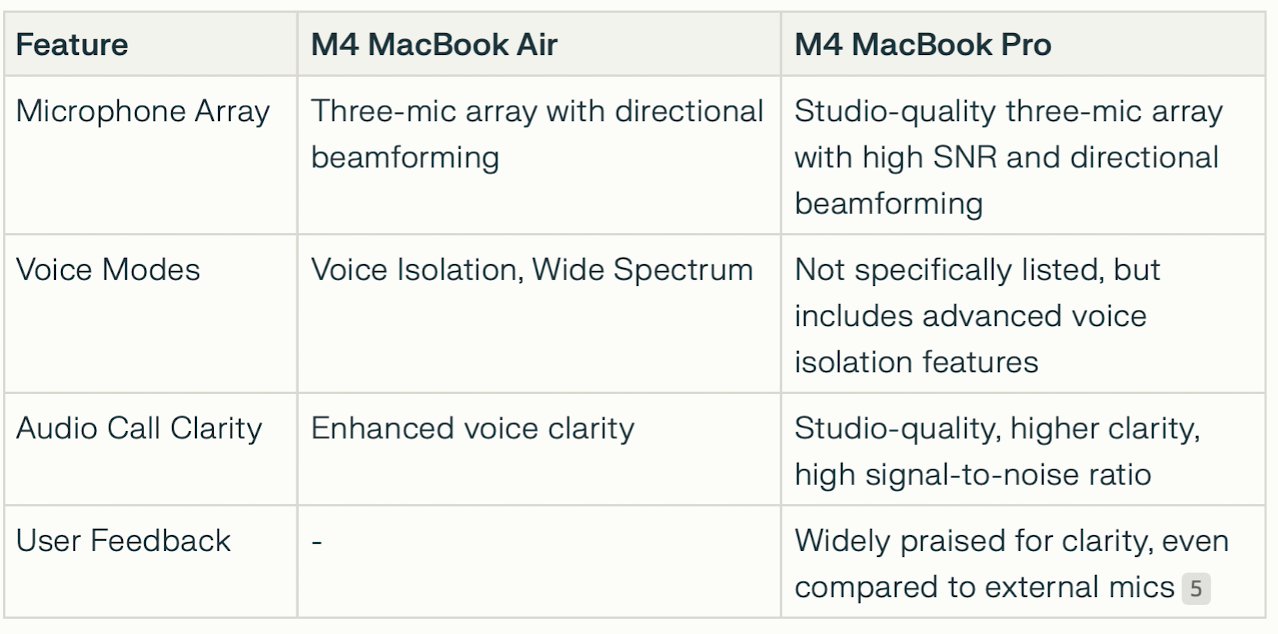Select the Microphone Array row label
The width and height of the screenshot is (1278, 634).
(x=143, y=112)
